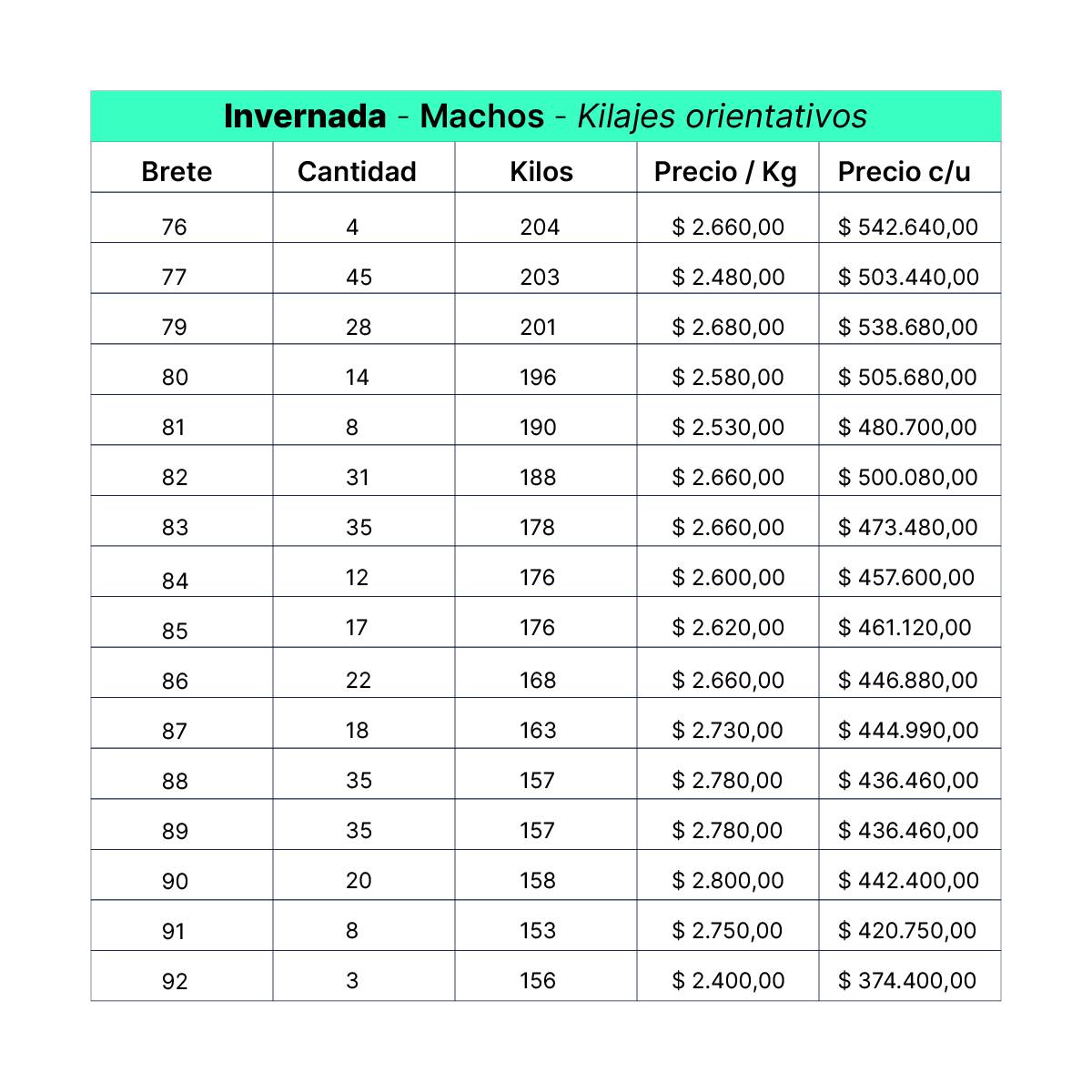Select price per kg $ 2.750,00
The image size is (1092, 1092).
[x=727, y=930]
